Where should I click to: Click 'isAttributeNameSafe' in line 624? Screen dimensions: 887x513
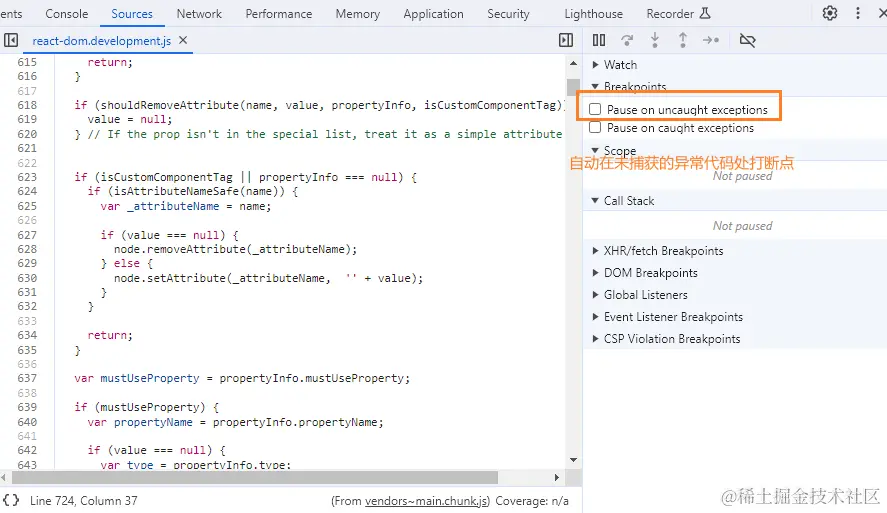tap(177, 191)
